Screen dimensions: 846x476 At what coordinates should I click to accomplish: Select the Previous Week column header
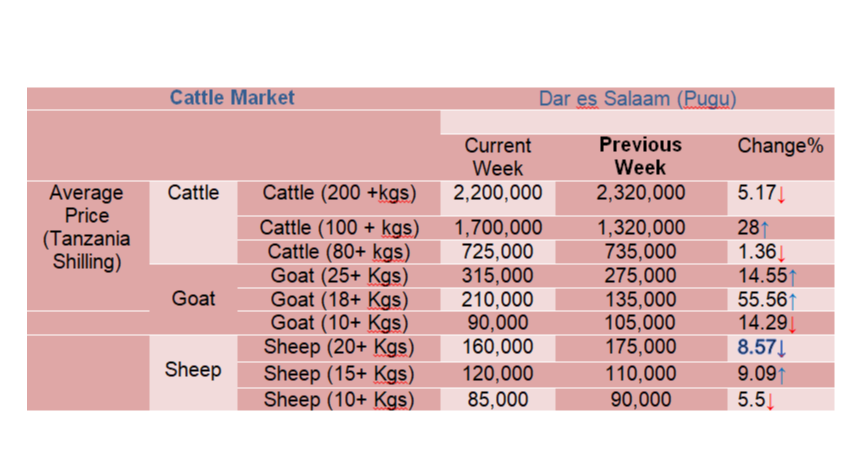[640, 157]
